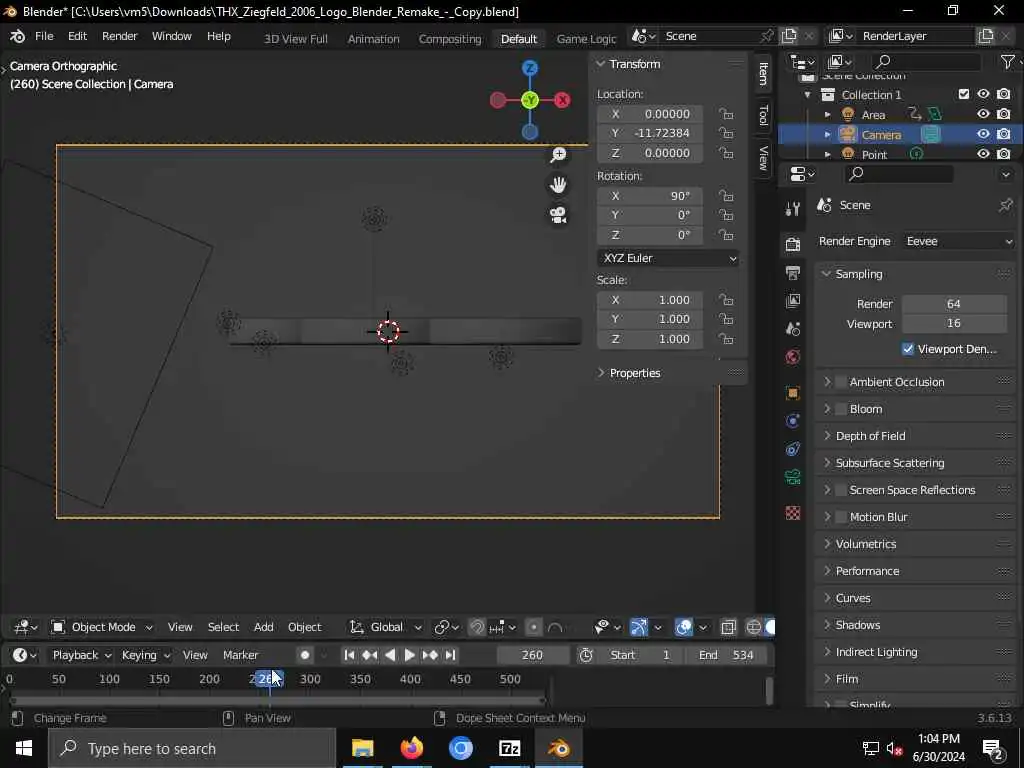This screenshot has height=768, width=1024.
Task: Open the Object Constraints properties icon
Action: tap(793, 449)
